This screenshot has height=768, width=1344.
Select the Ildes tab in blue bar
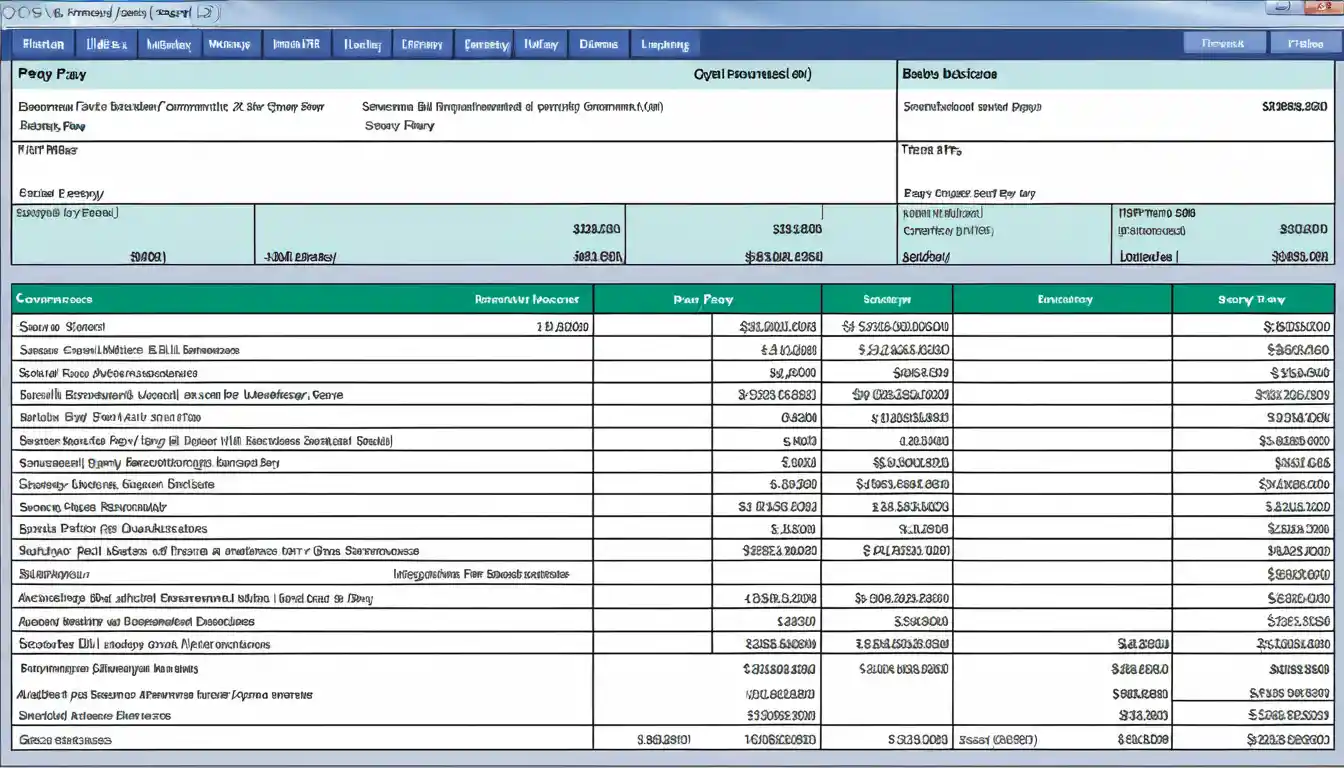pos(106,44)
